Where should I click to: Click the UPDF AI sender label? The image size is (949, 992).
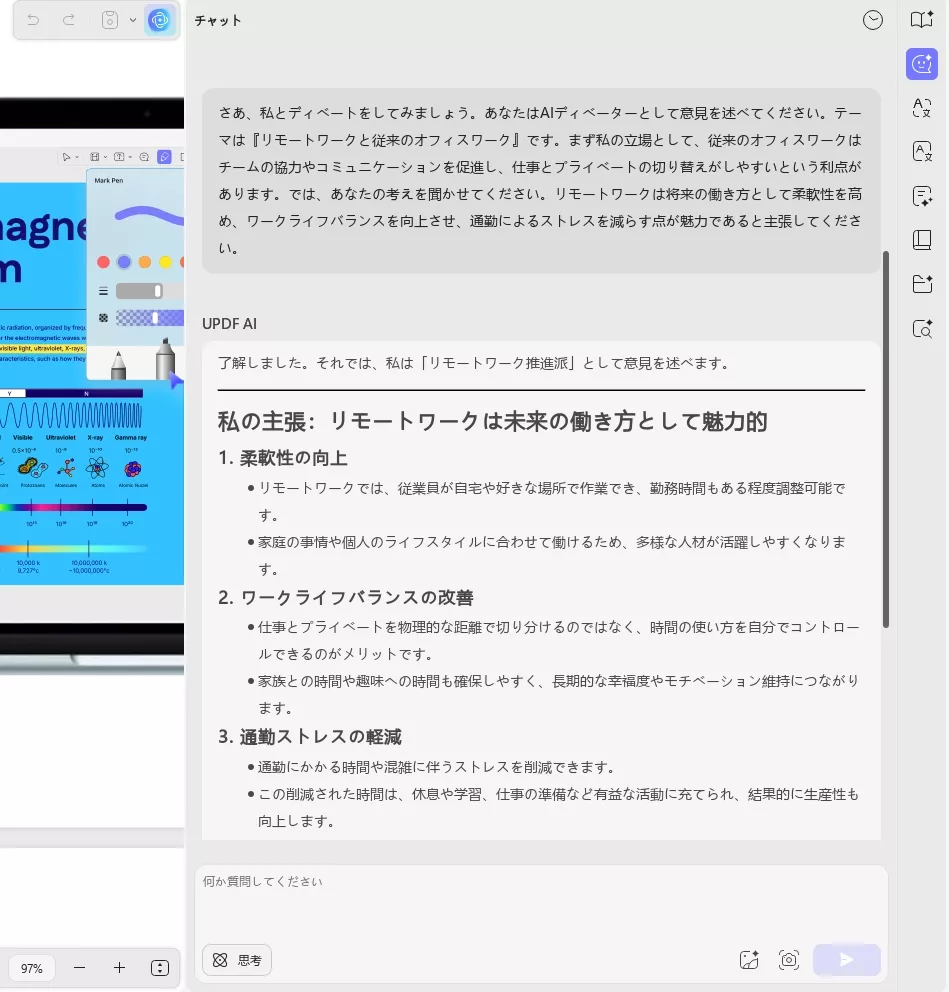[229, 323]
